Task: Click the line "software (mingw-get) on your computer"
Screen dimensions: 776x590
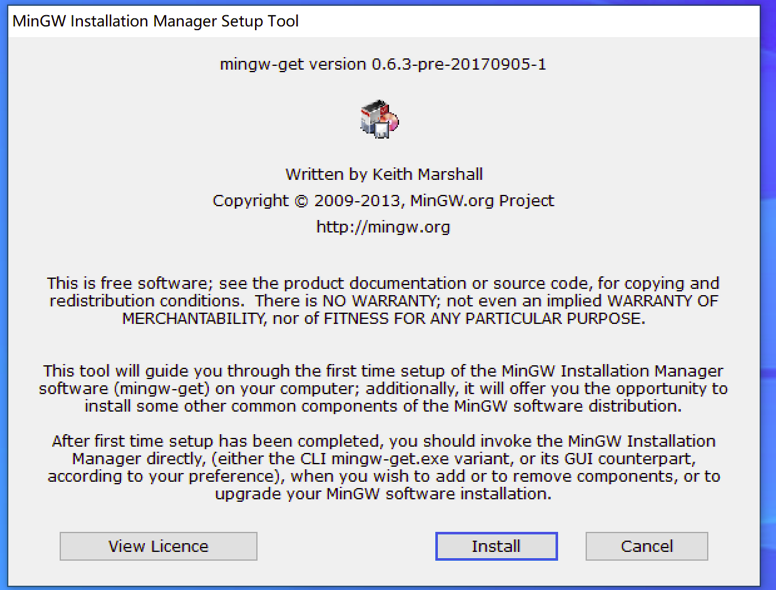Action: 383,389
